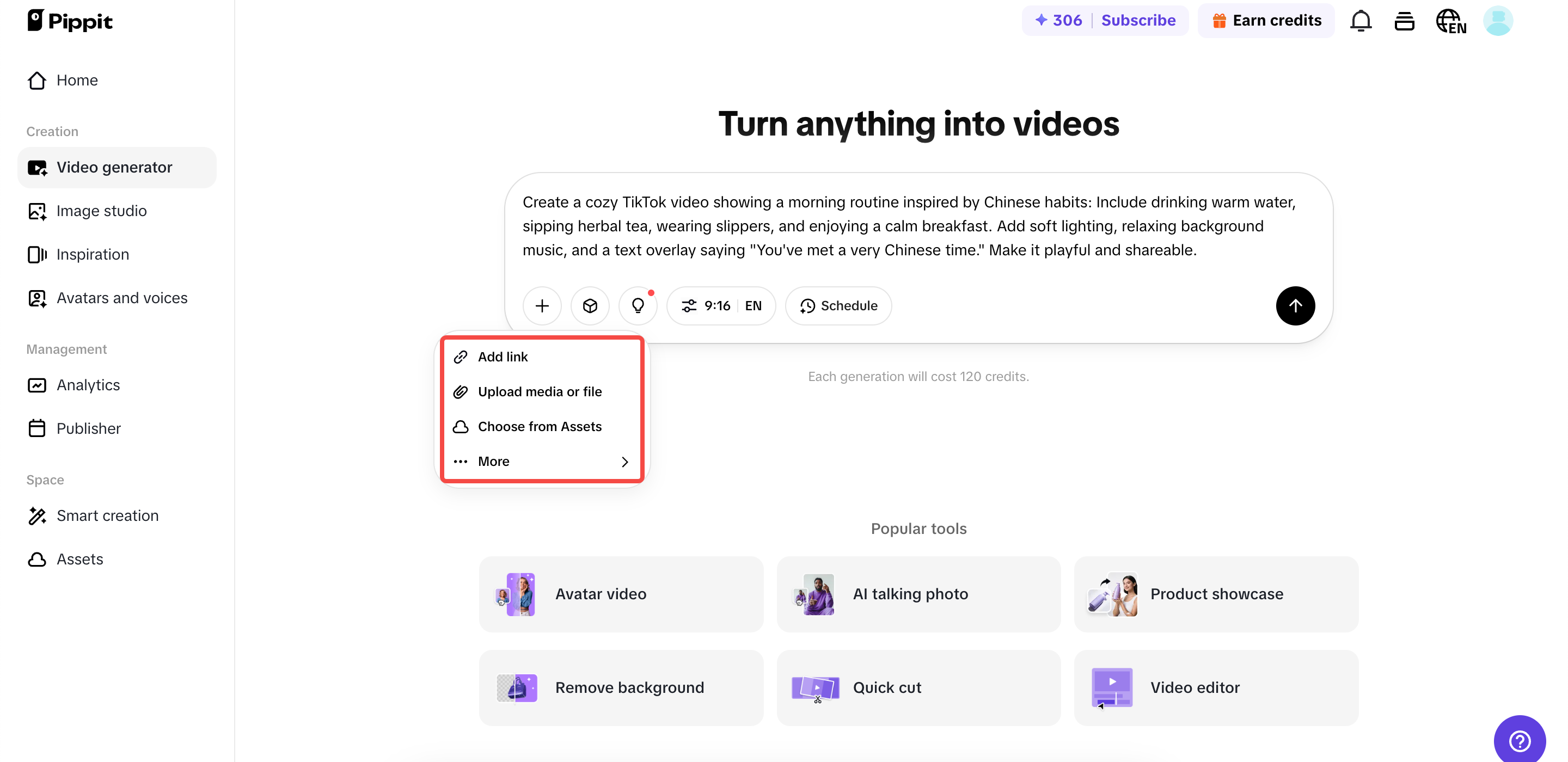
Task: Select Choose from Assets option
Action: click(540, 426)
